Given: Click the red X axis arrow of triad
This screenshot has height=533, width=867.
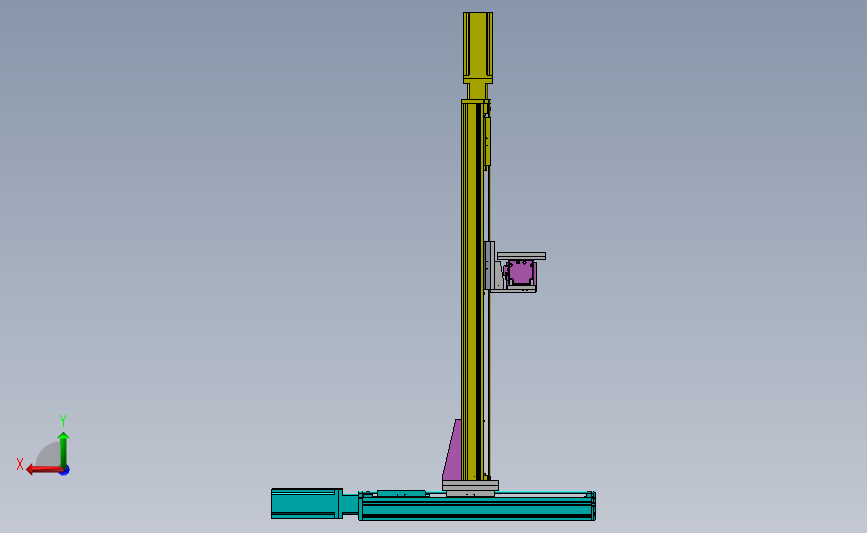Looking at the screenshot, I should (x=44, y=469).
